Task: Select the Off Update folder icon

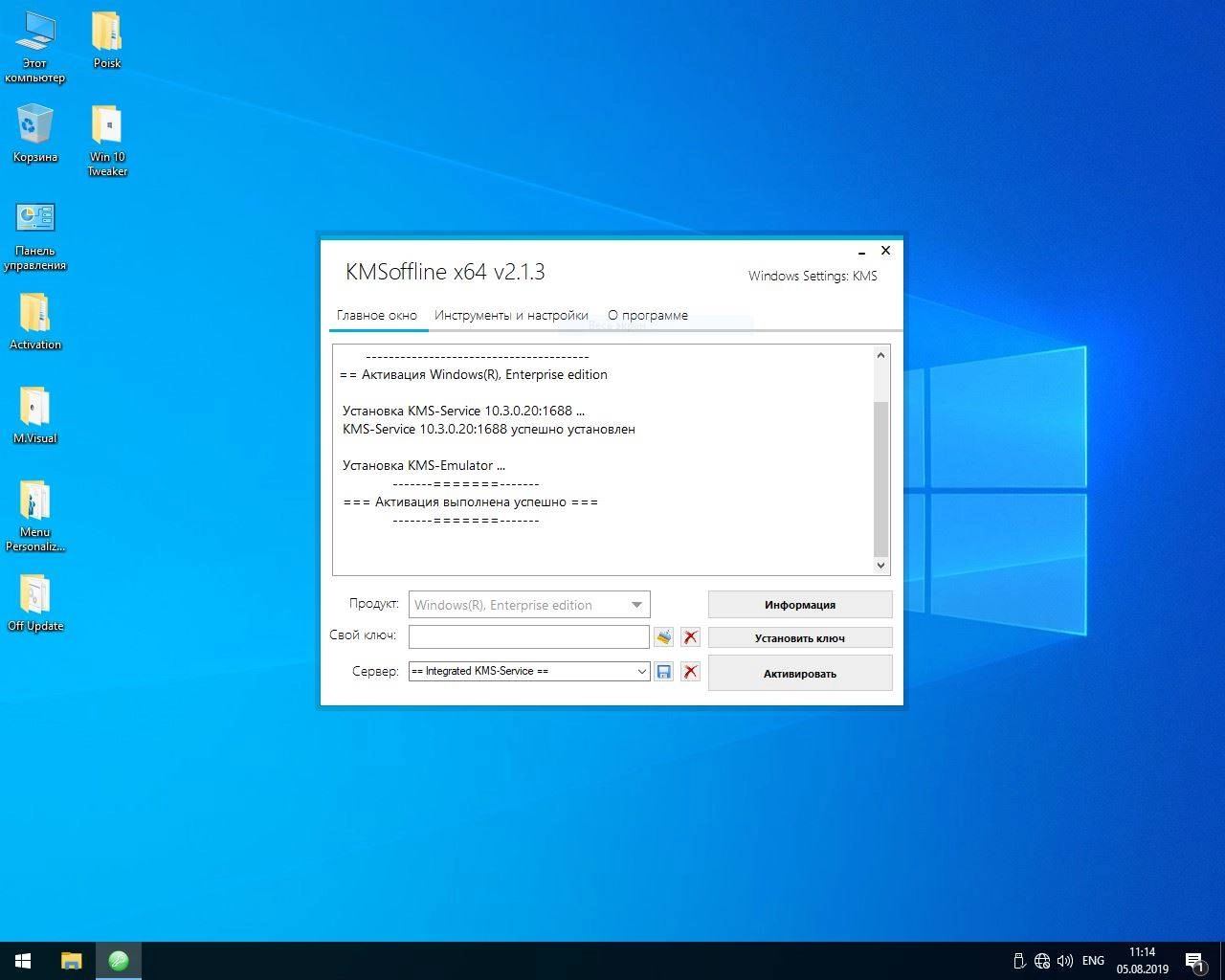Action: (x=35, y=603)
